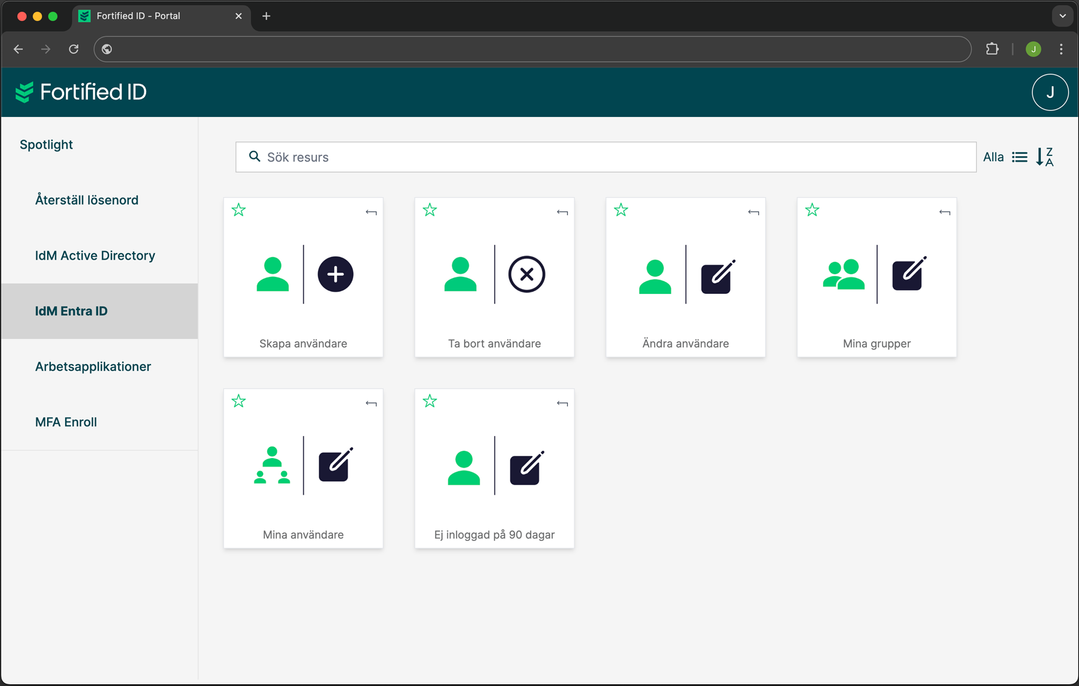Viewport: 1079px width, 686px height.
Task: Click the Mina användare label
Action: (x=303, y=535)
